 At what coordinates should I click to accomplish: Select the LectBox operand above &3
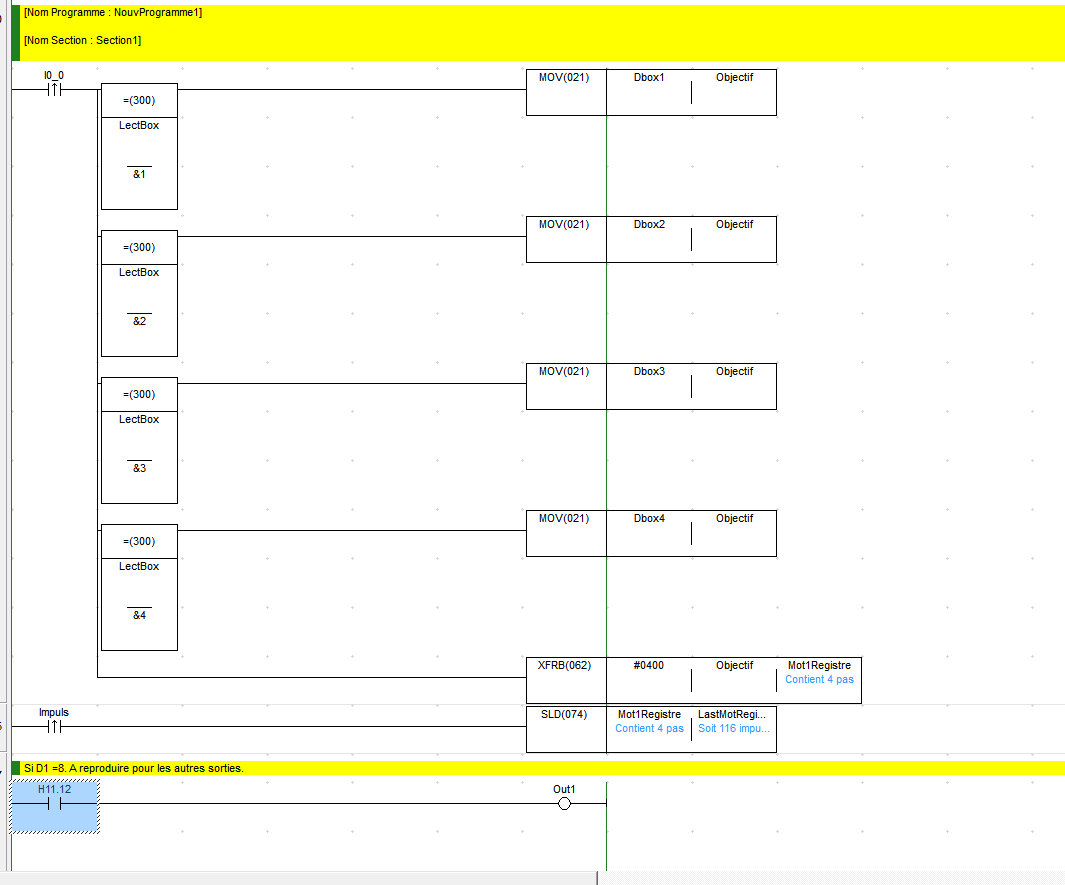pyautogui.click(x=139, y=419)
